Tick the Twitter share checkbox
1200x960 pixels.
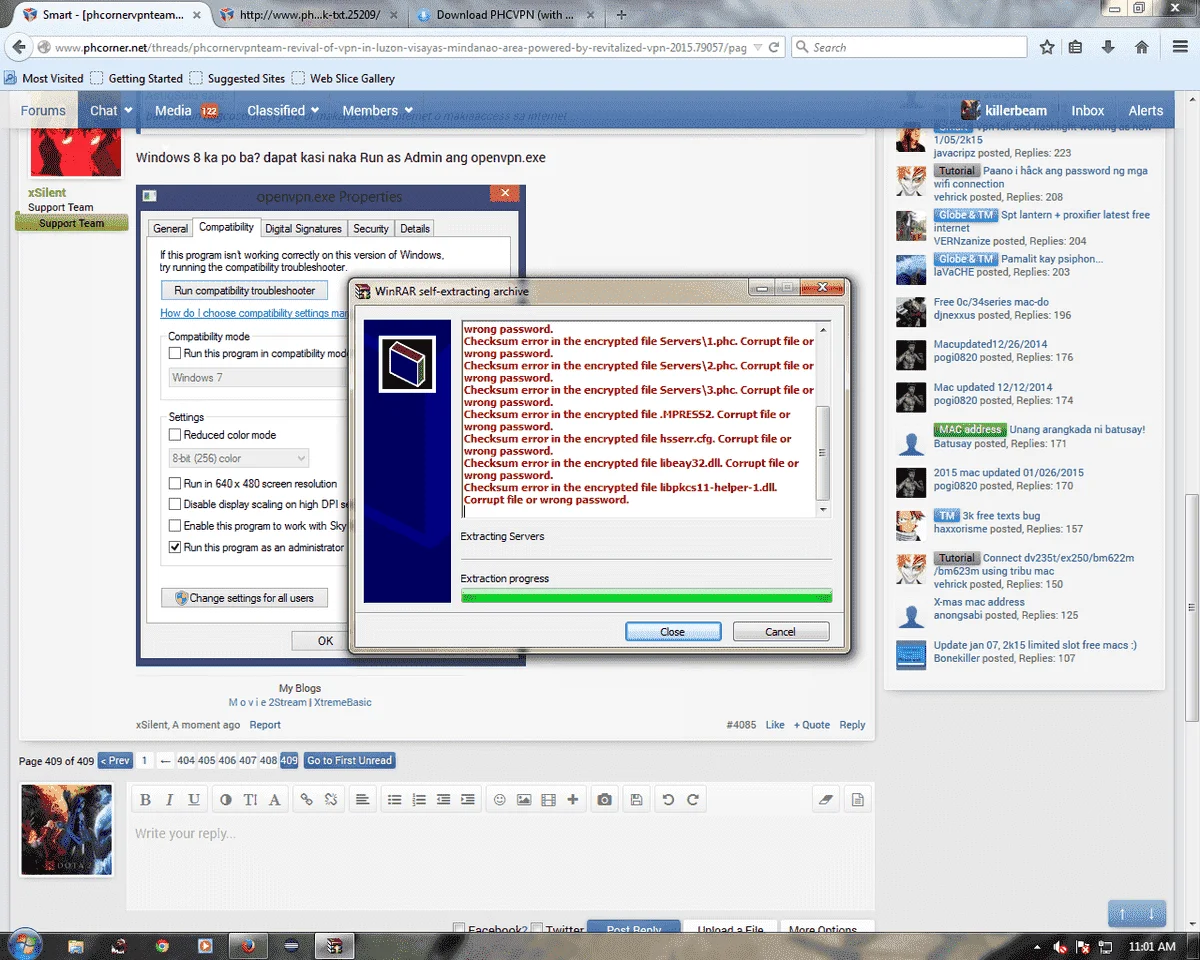(537, 929)
